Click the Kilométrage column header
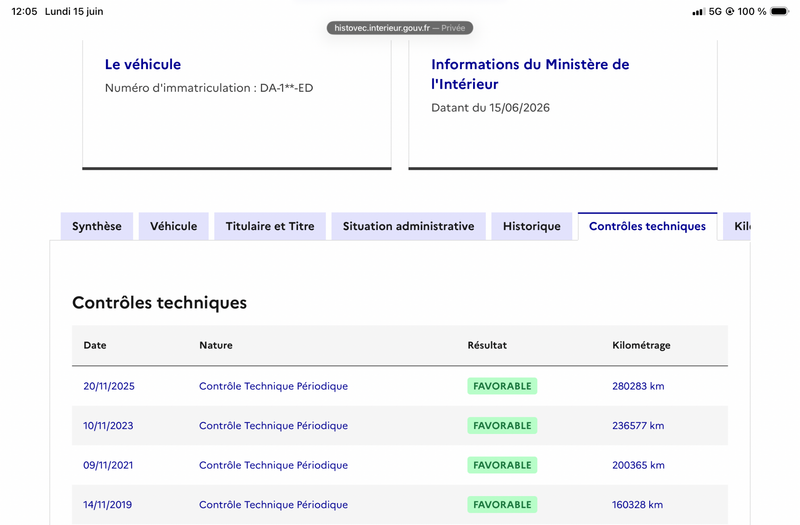This screenshot has width=800, height=525. pyautogui.click(x=641, y=345)
